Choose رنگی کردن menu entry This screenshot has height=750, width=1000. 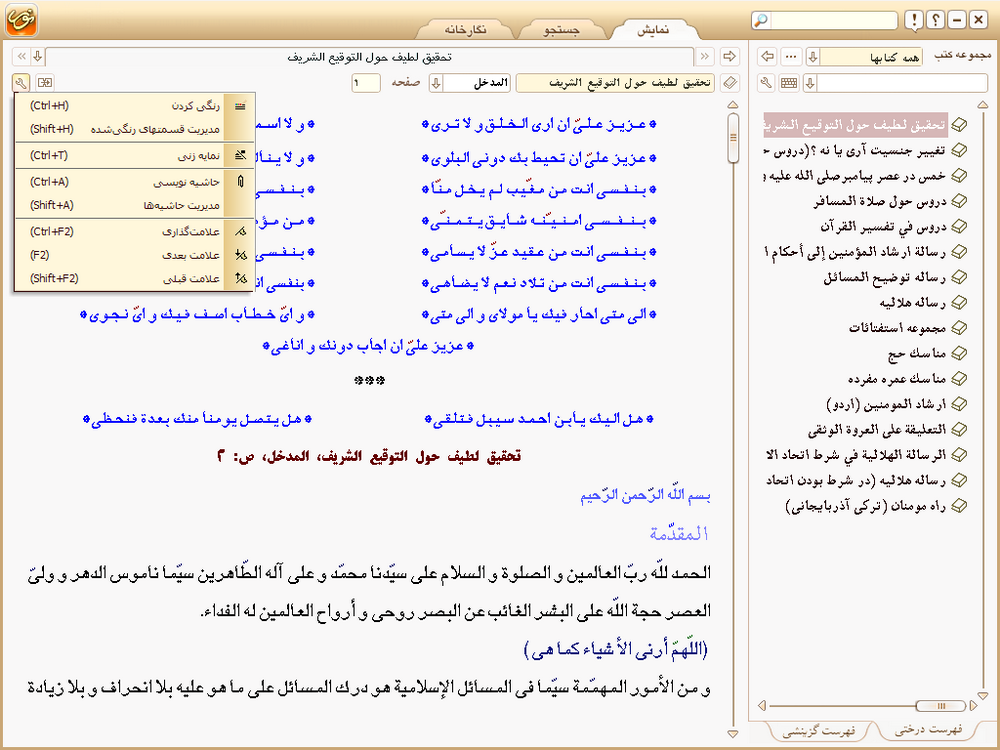135,106
